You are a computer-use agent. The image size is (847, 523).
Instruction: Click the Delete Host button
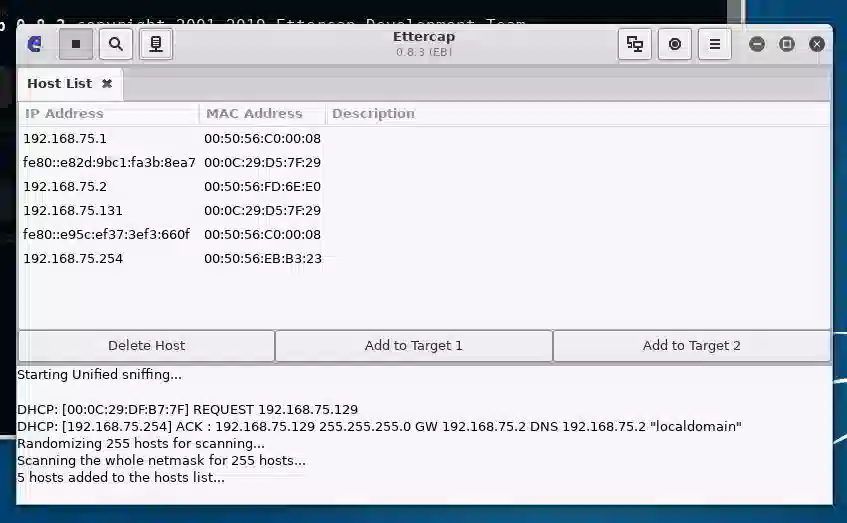pos(146,346)
